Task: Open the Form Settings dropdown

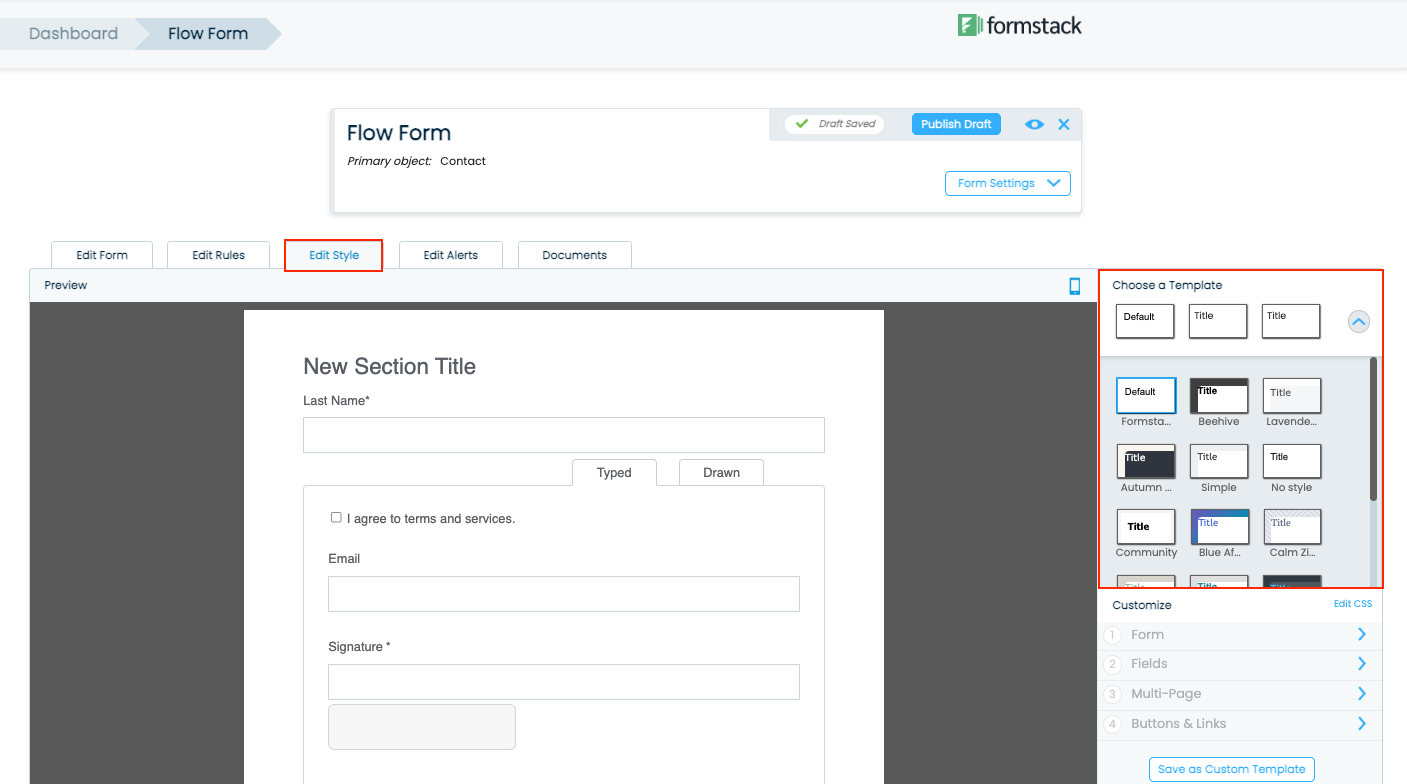Action: (x=1007, y=184)
